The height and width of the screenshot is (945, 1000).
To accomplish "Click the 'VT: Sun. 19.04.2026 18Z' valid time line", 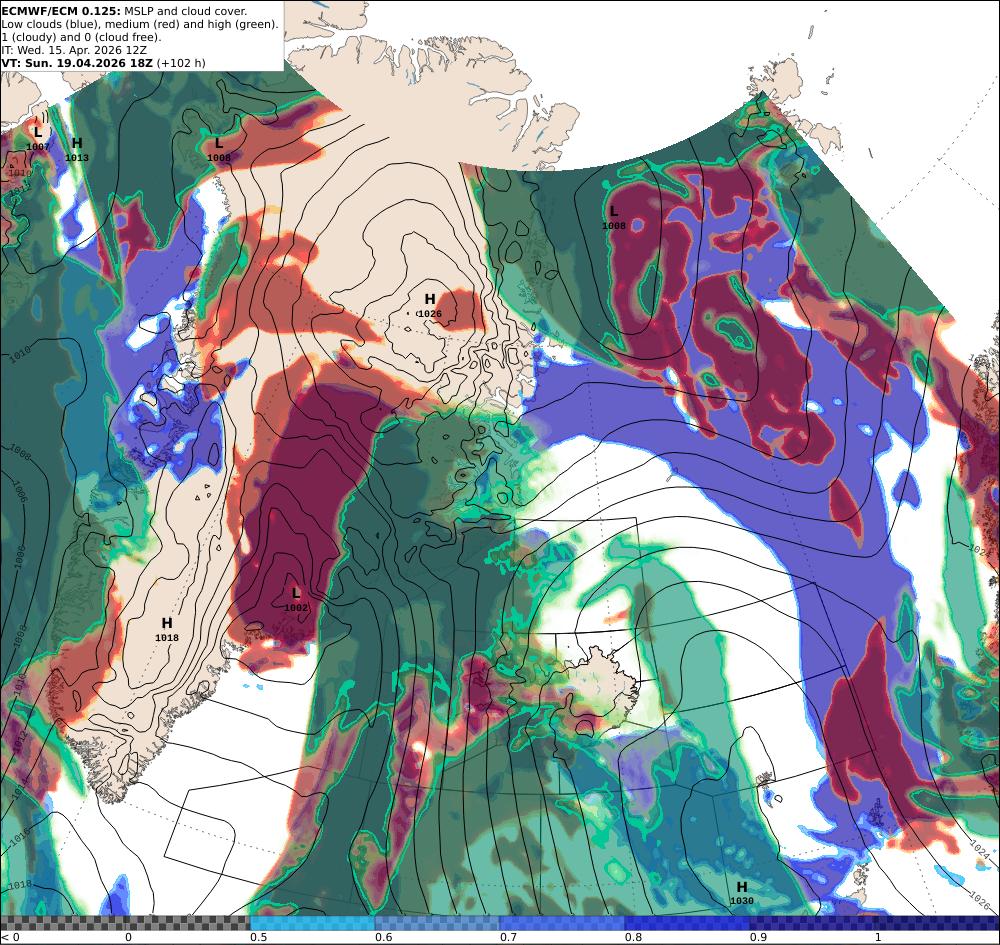I will point(77,62).
